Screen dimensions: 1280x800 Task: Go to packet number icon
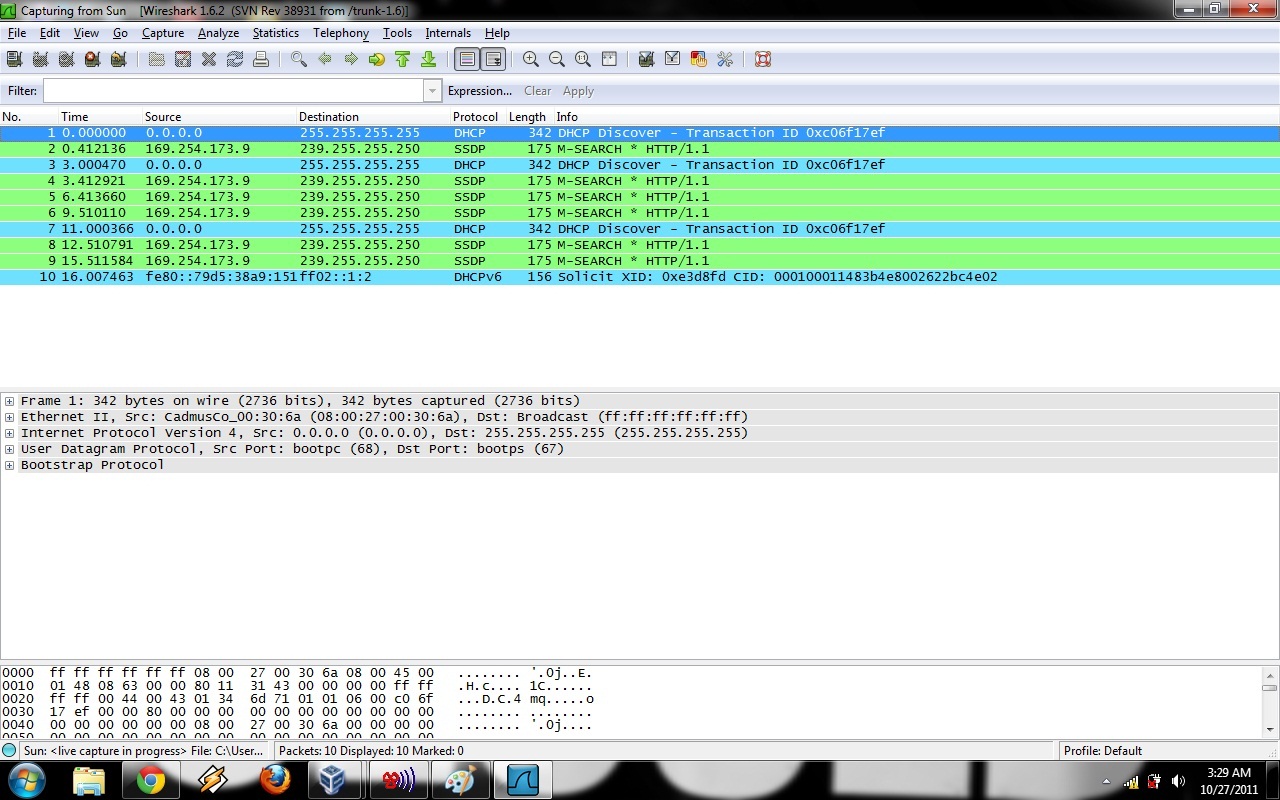[377, 59]
